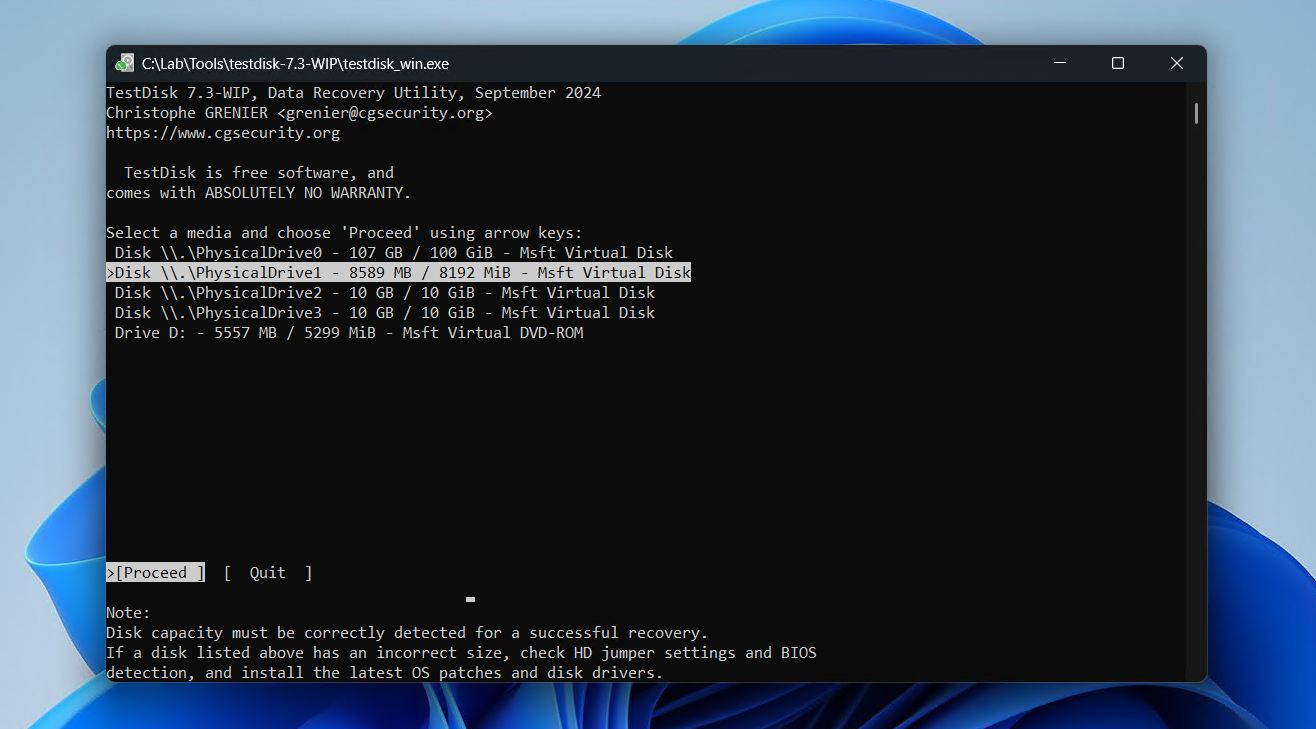Image resolution: width=1316 pixels, height=729 pixels.
Task: Select the PhysicalDrive0 107 GB disk entry
Action: (390, 252)
